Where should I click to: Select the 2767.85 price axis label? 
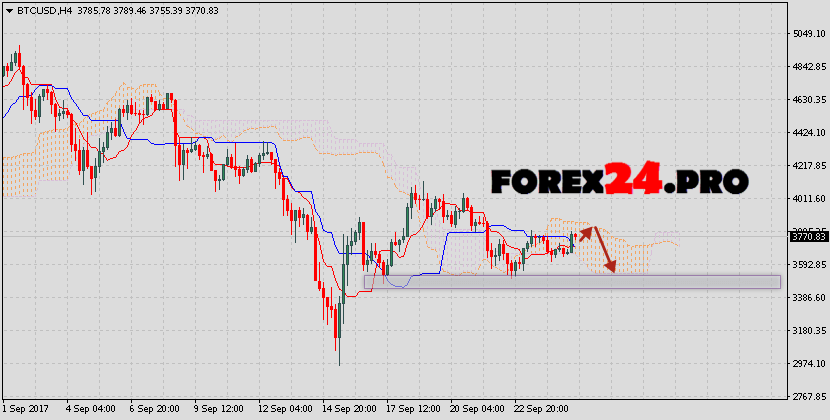[x=808, y=397]
